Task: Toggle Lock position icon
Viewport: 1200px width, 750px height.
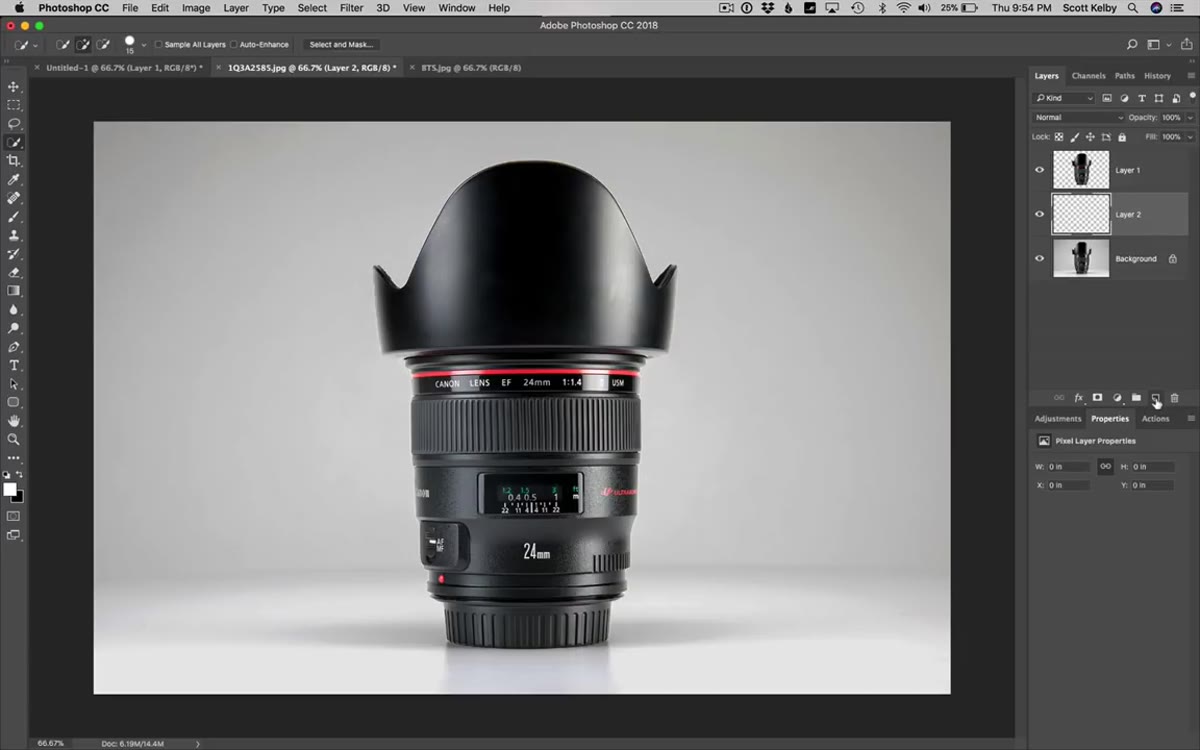Action: (x=1090, y=137)
